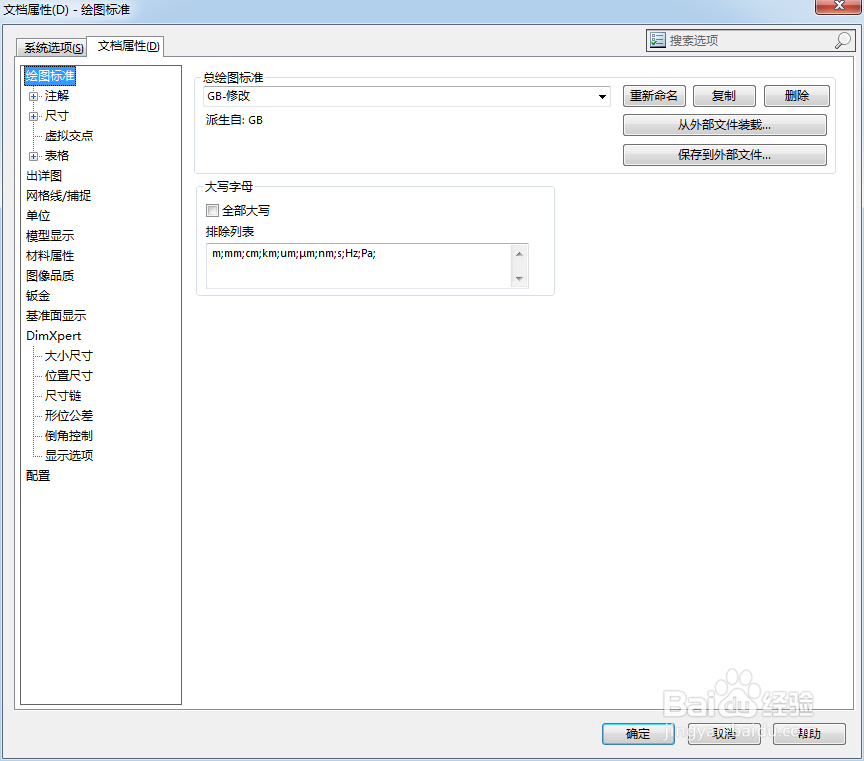Image resolution: width=864 pixels, height=761 pixels.
Task: Open 单位 settings
Action: tap(38, 216)
